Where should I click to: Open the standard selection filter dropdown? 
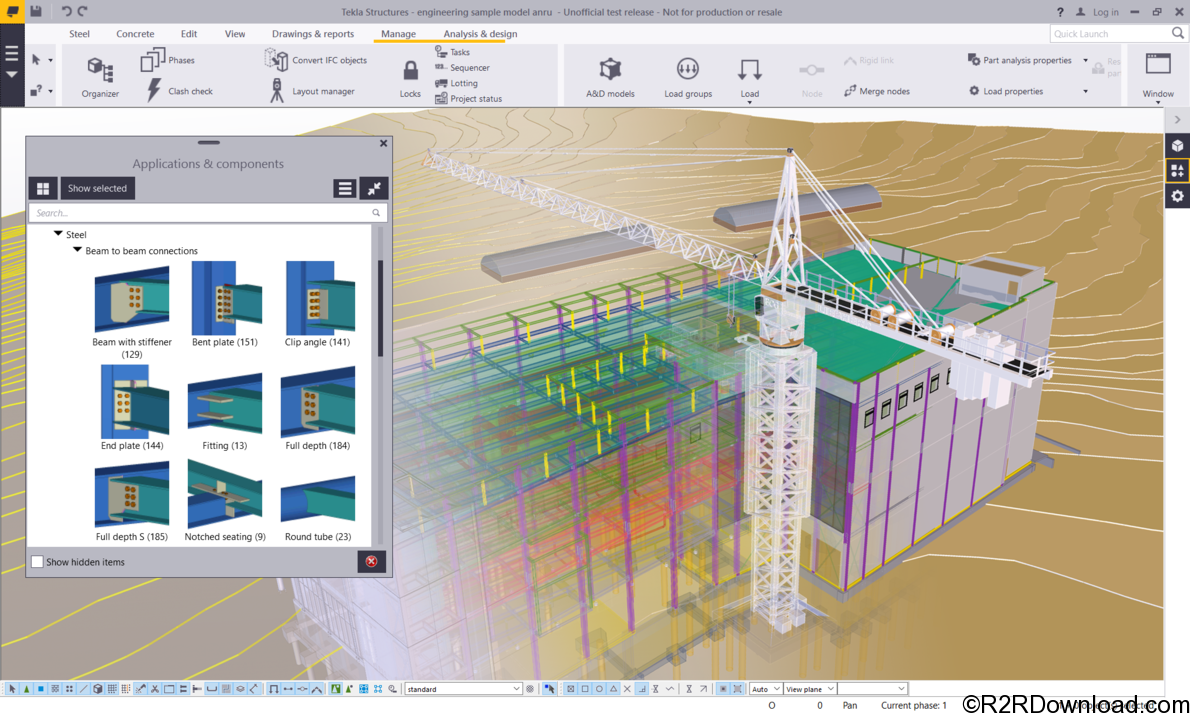click(x=463, y=688)
